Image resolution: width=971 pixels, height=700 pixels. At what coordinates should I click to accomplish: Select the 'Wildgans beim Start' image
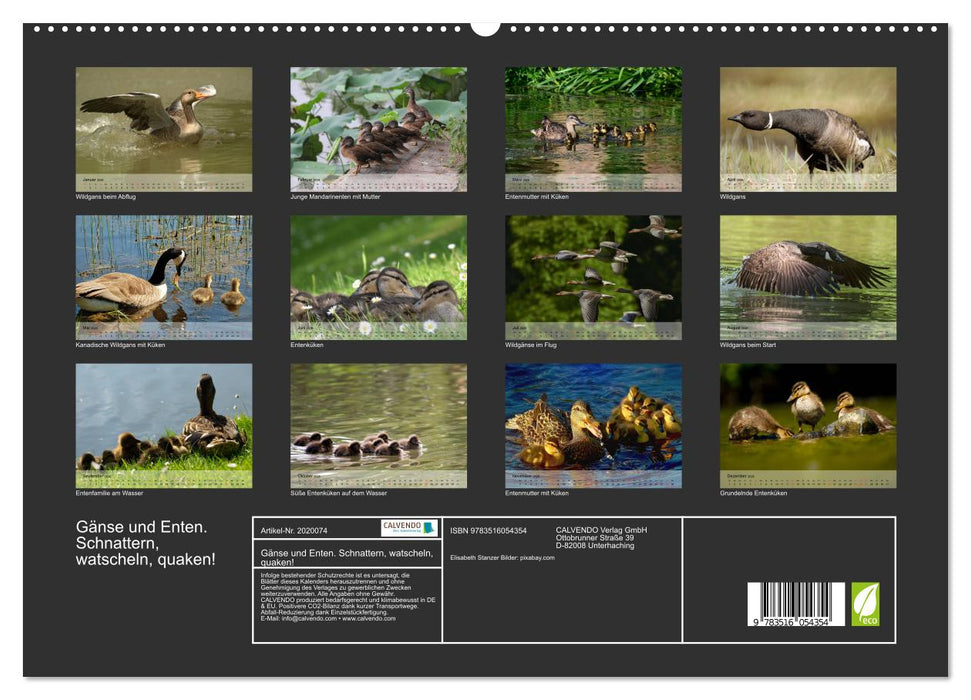(805, 275)
